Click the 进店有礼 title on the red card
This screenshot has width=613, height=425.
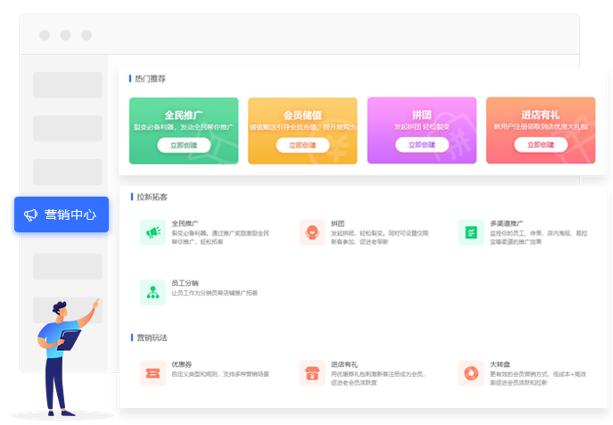pos(541,115)
